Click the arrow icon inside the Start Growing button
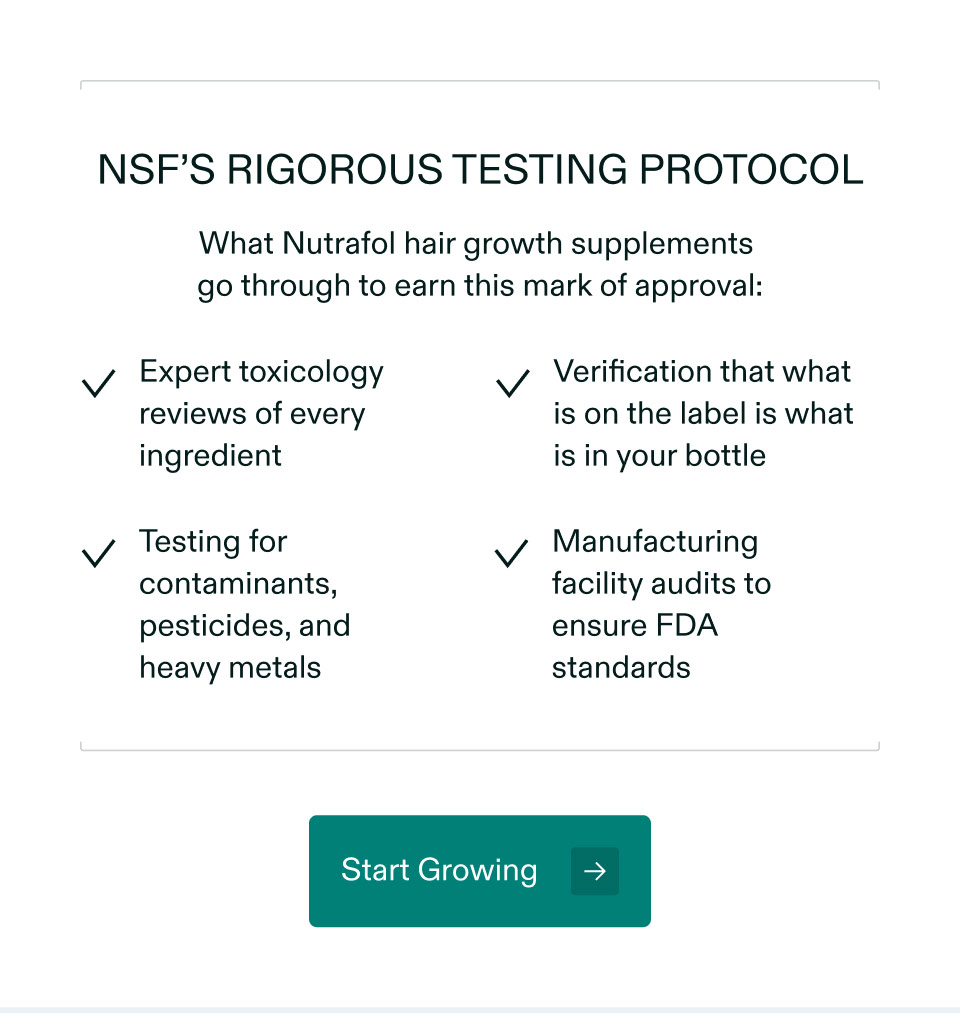 click(x=594, y=871)
